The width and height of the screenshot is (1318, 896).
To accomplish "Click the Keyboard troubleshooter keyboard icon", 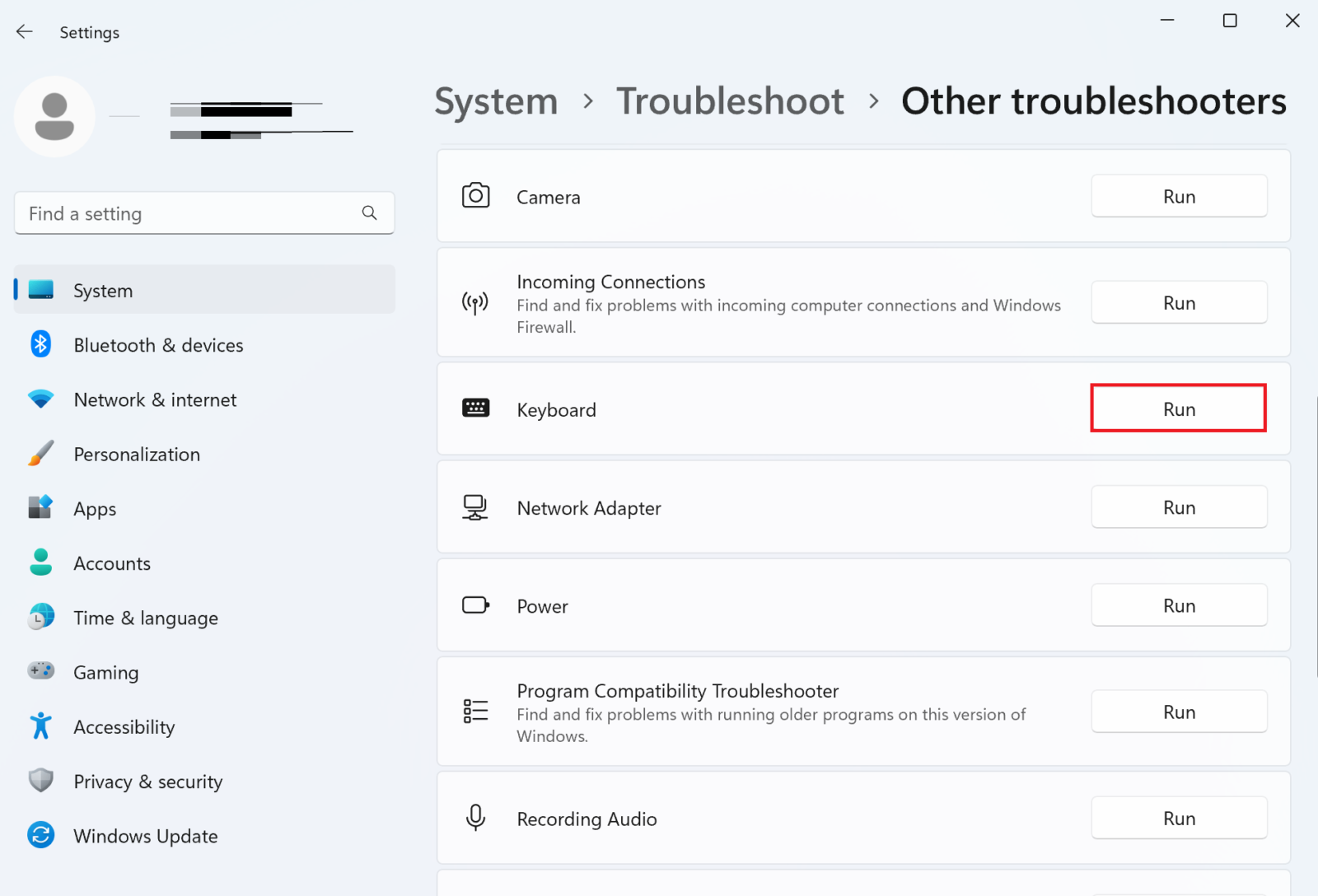I will point(475,408).
